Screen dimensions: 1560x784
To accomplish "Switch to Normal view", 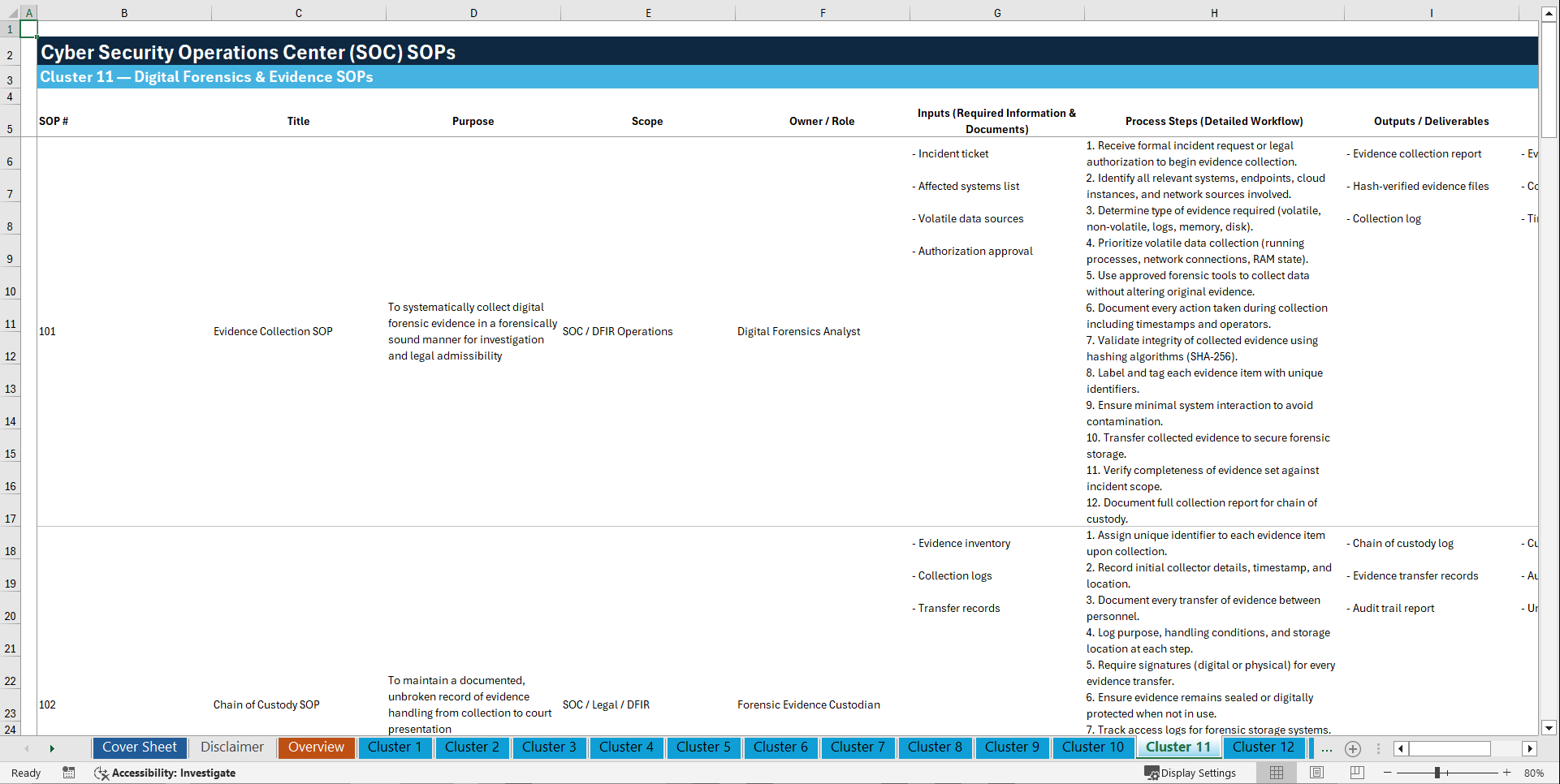I will point(1277,773).
